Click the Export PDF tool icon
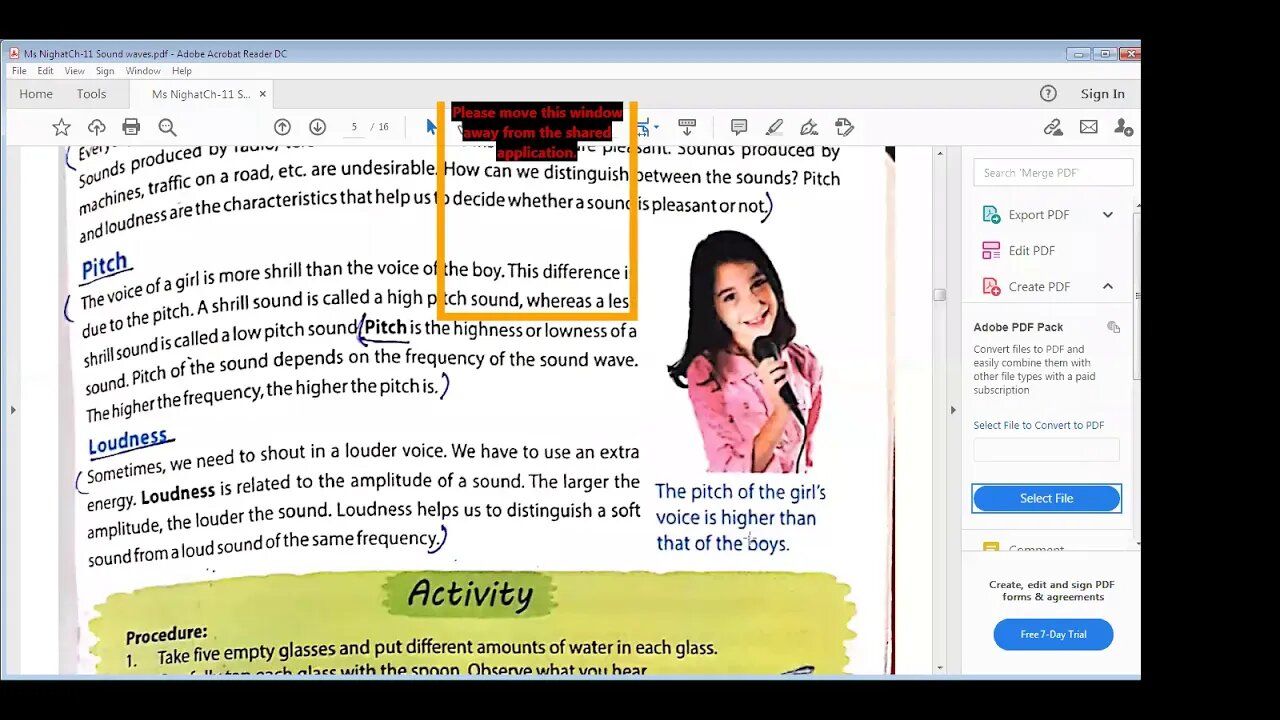Image resolution: width=1280 pixels, height=720 pixels. coord(991,214)
